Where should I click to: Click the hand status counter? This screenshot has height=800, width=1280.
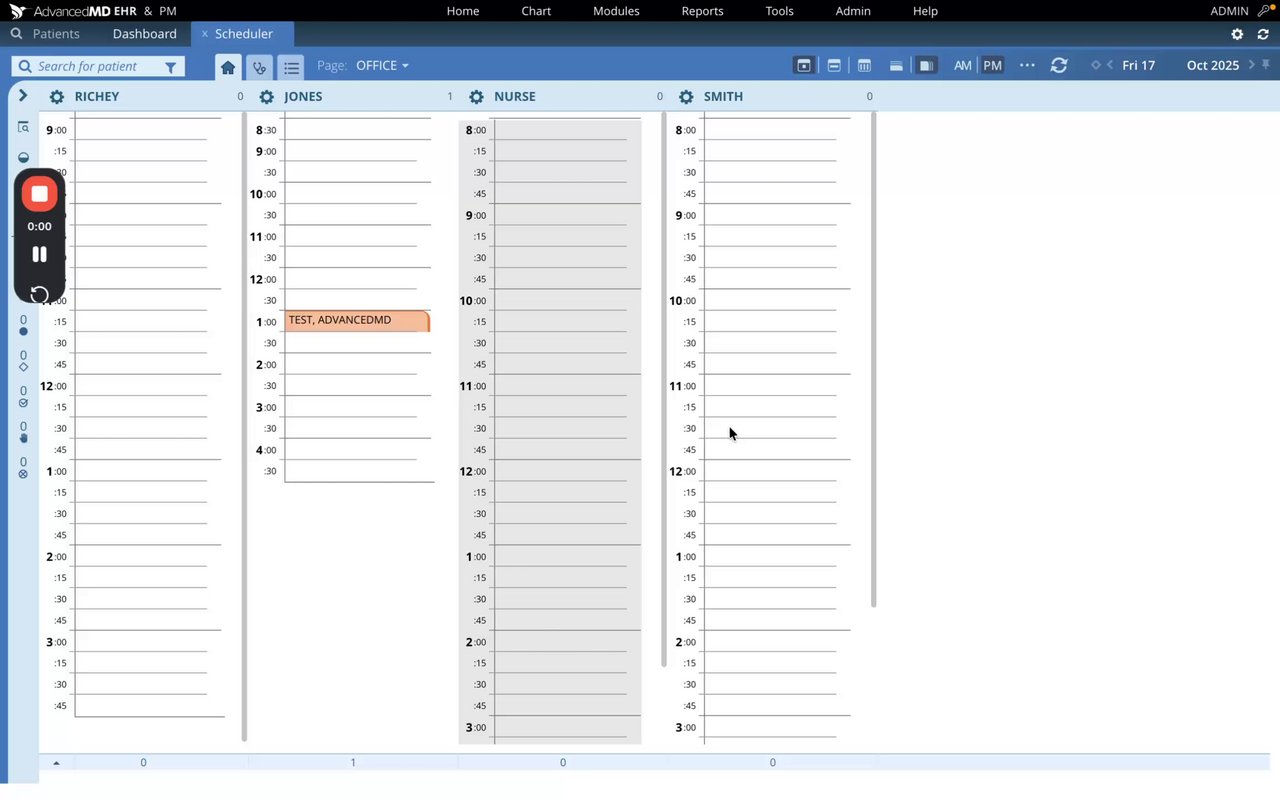click(23, 432)
